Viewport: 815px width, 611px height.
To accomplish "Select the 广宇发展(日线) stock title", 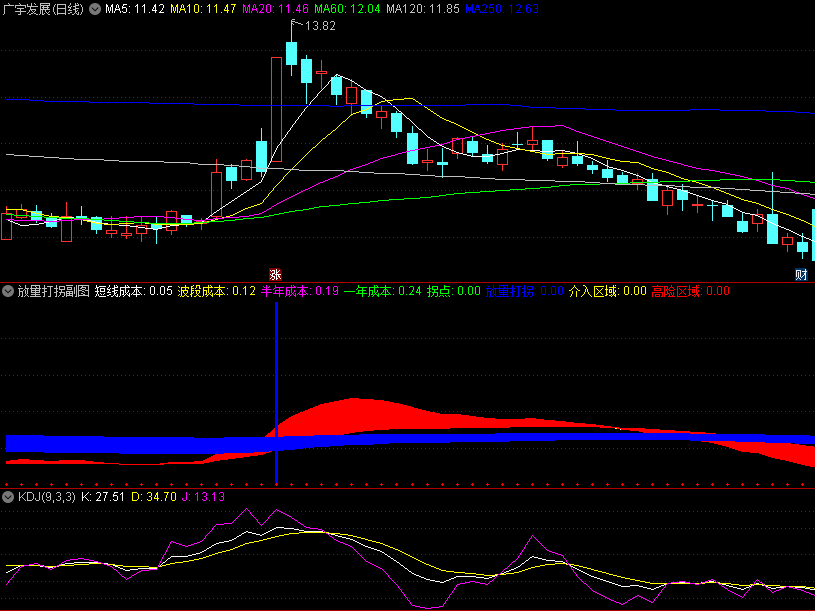I will point(43,9).
